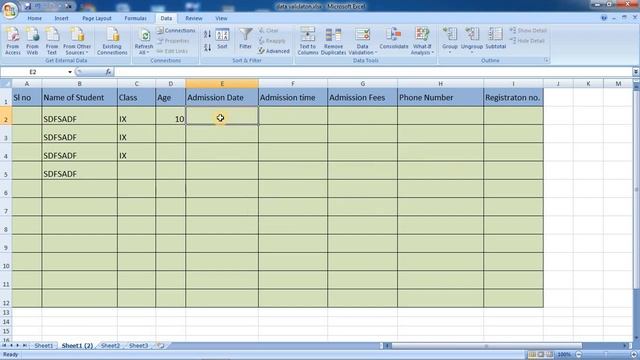Open Microsoft Office Excel Help
This screenshot has width=640, height=360.
604,18
